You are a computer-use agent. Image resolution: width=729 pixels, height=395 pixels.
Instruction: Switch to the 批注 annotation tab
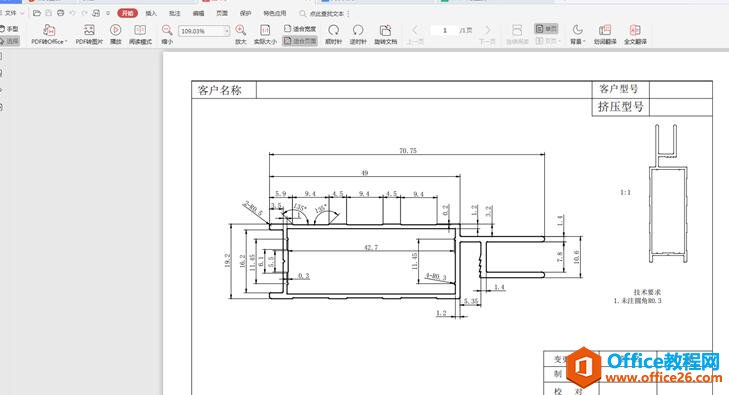(174, 13)
